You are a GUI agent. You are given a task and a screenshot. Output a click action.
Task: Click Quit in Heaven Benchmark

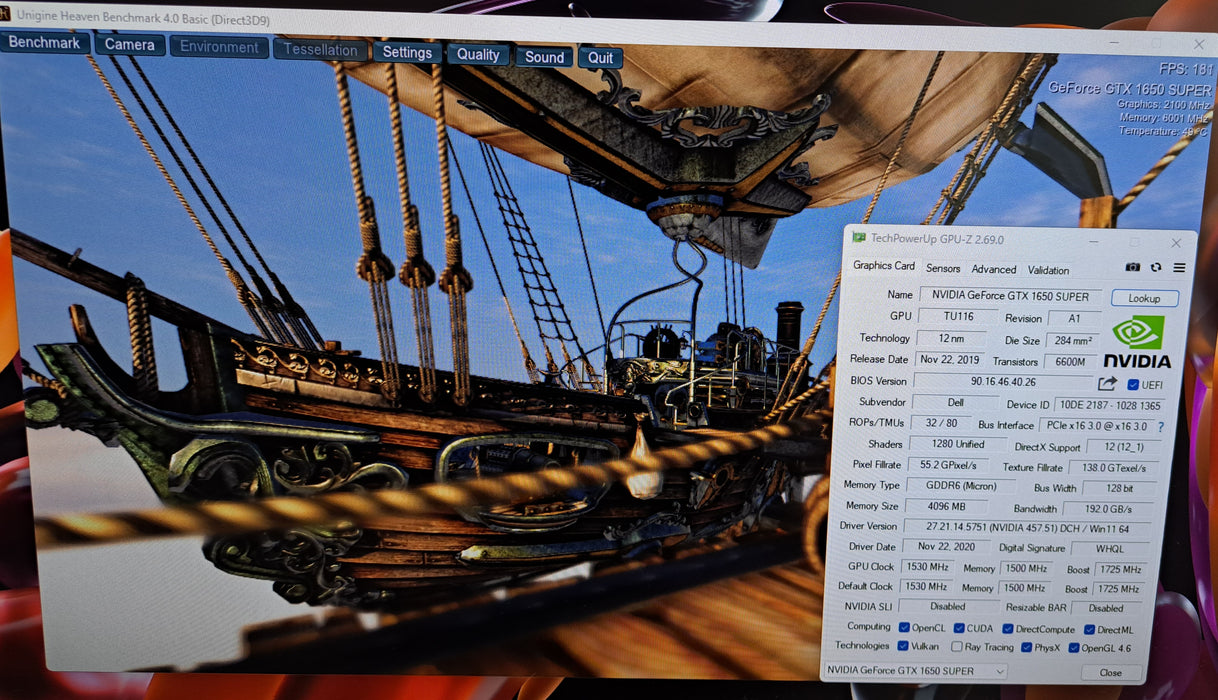[600, 58]
